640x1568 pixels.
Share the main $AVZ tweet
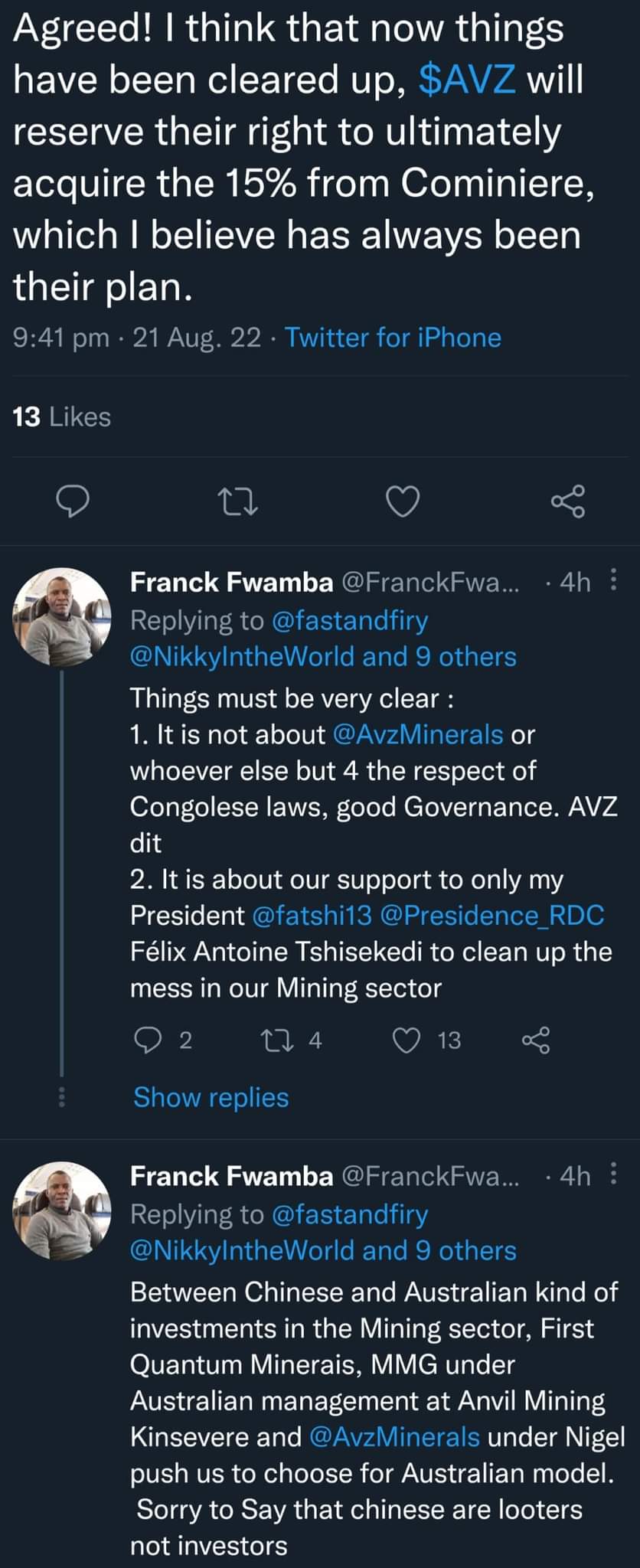(x=568, y=501)
